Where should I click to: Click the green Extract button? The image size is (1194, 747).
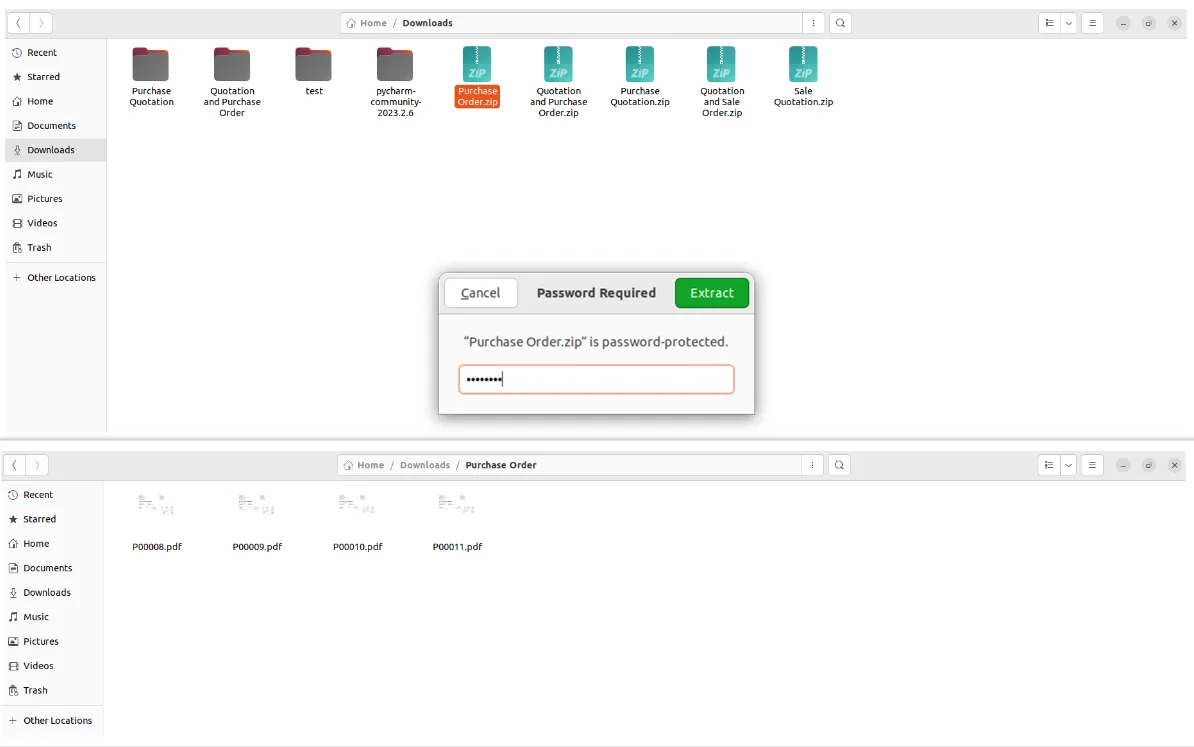(x=712, y=293)
